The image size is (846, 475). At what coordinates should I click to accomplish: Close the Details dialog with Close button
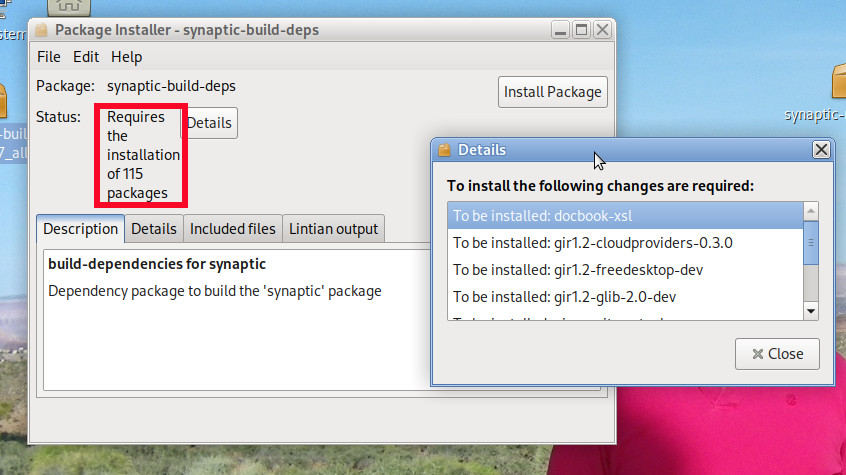coord(777,354)
